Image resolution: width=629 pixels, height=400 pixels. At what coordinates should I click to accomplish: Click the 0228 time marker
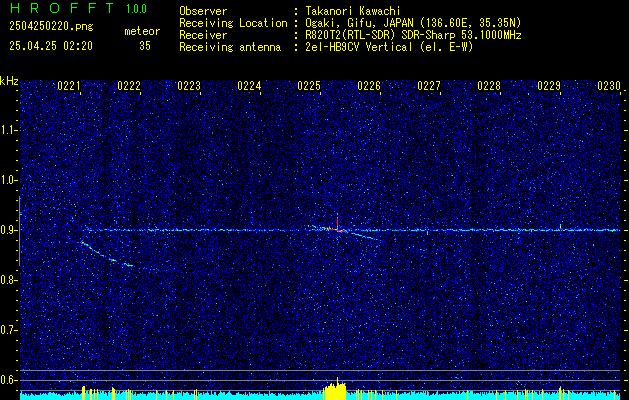pyautogui.click(x=489, y=86)
